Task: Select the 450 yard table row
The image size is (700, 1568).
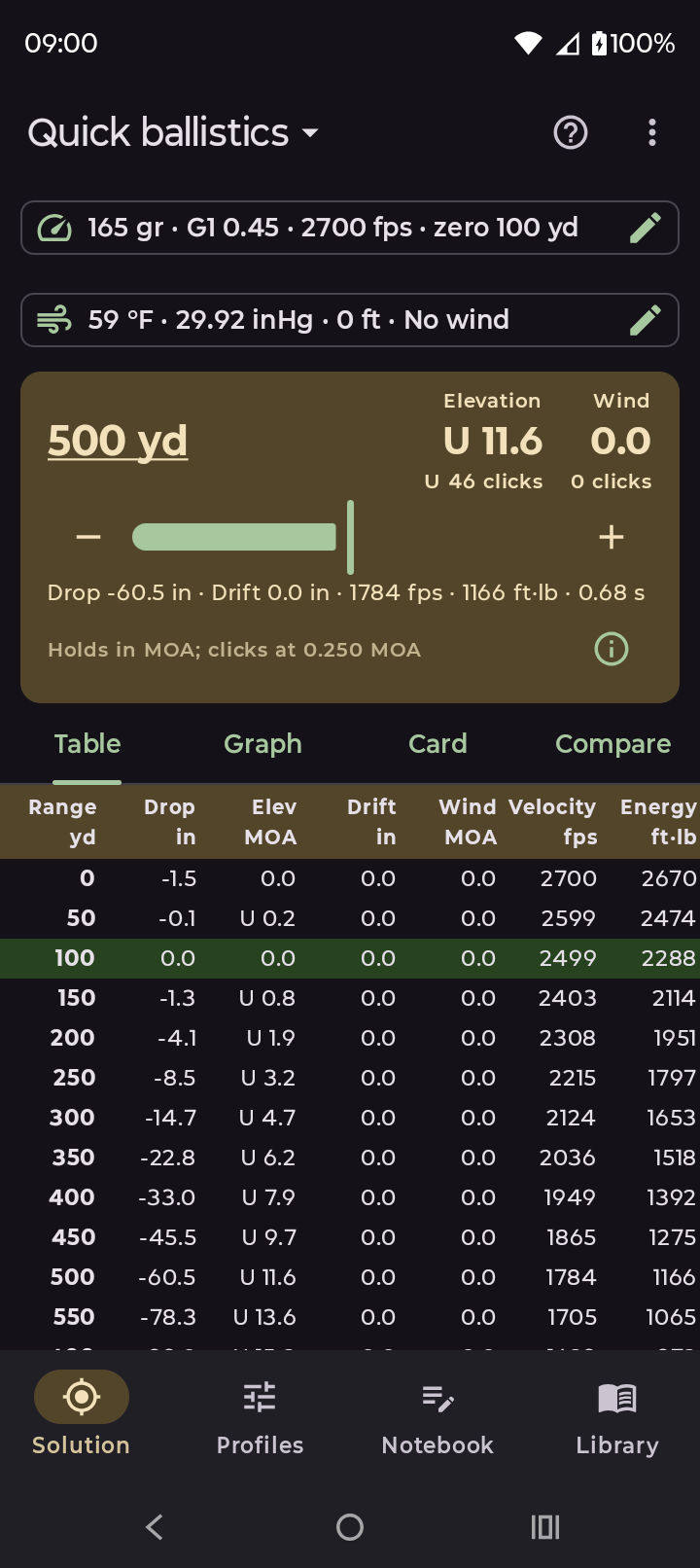Action: click(x=350, y=1237)
